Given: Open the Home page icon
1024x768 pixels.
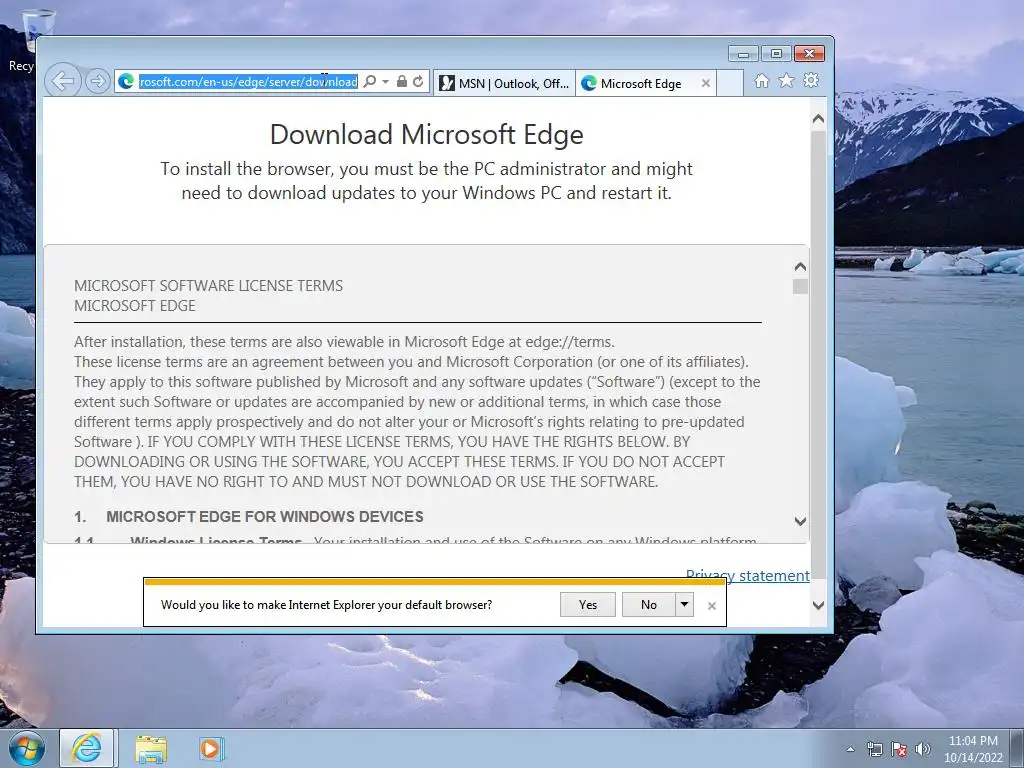Looking at the screenshot, I should (761, 81).
